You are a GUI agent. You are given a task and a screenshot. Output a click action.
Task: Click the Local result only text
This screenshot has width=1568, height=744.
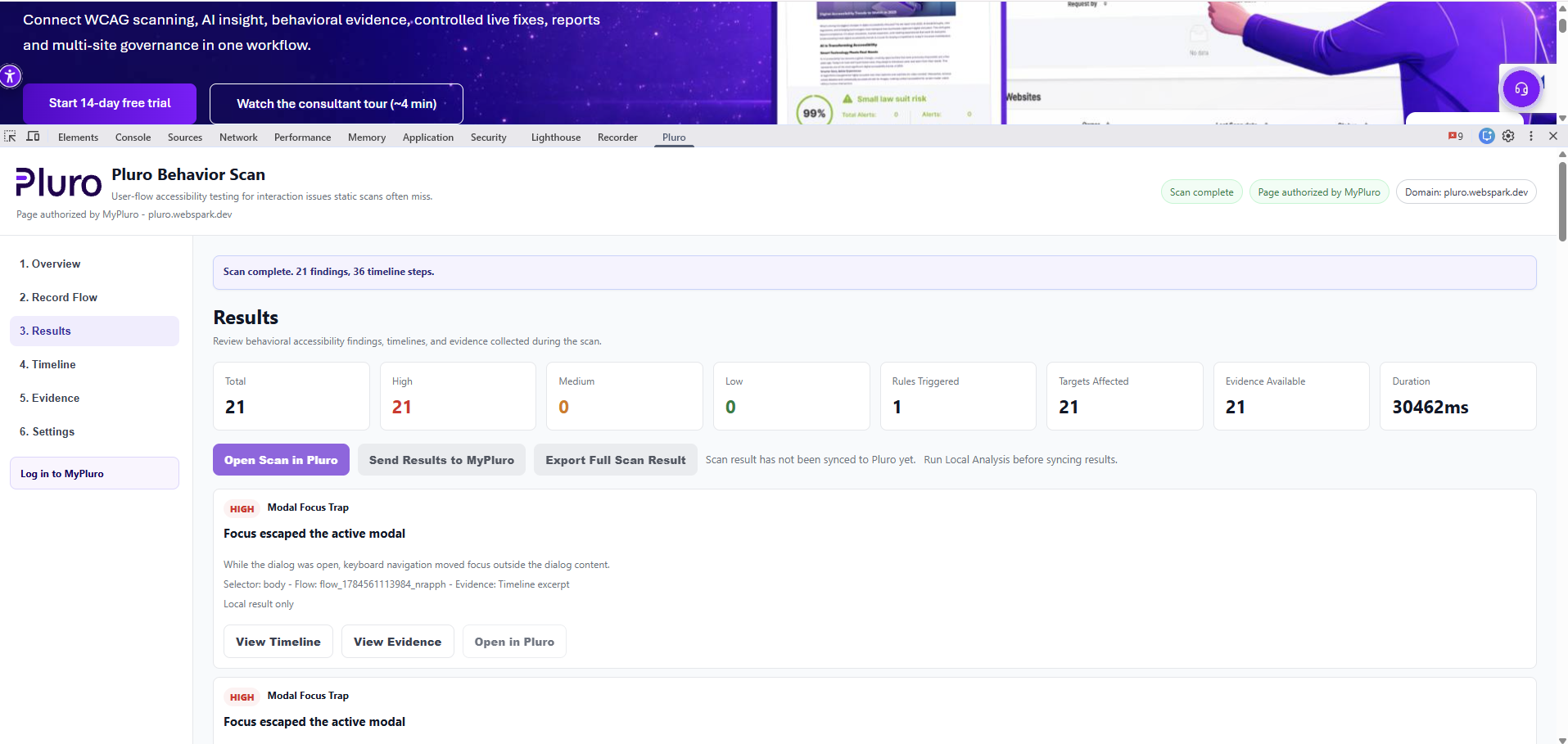(259, 604)
